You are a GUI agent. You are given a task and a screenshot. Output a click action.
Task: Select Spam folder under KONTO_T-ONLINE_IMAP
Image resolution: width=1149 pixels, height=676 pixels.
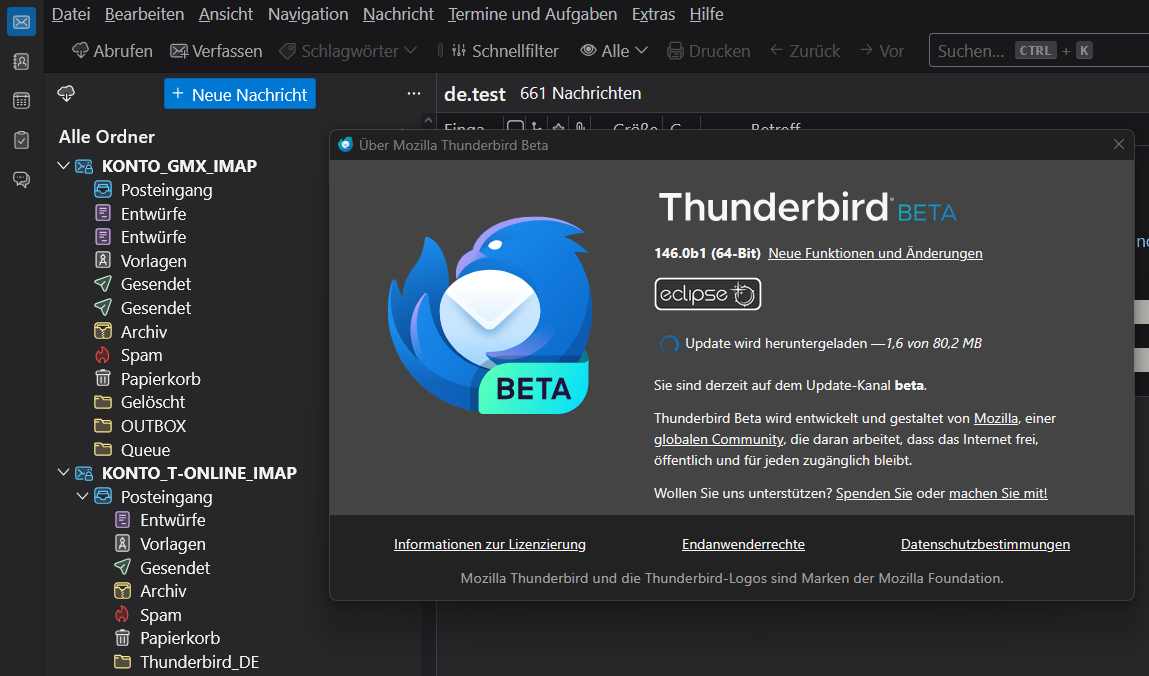[160, 615]
